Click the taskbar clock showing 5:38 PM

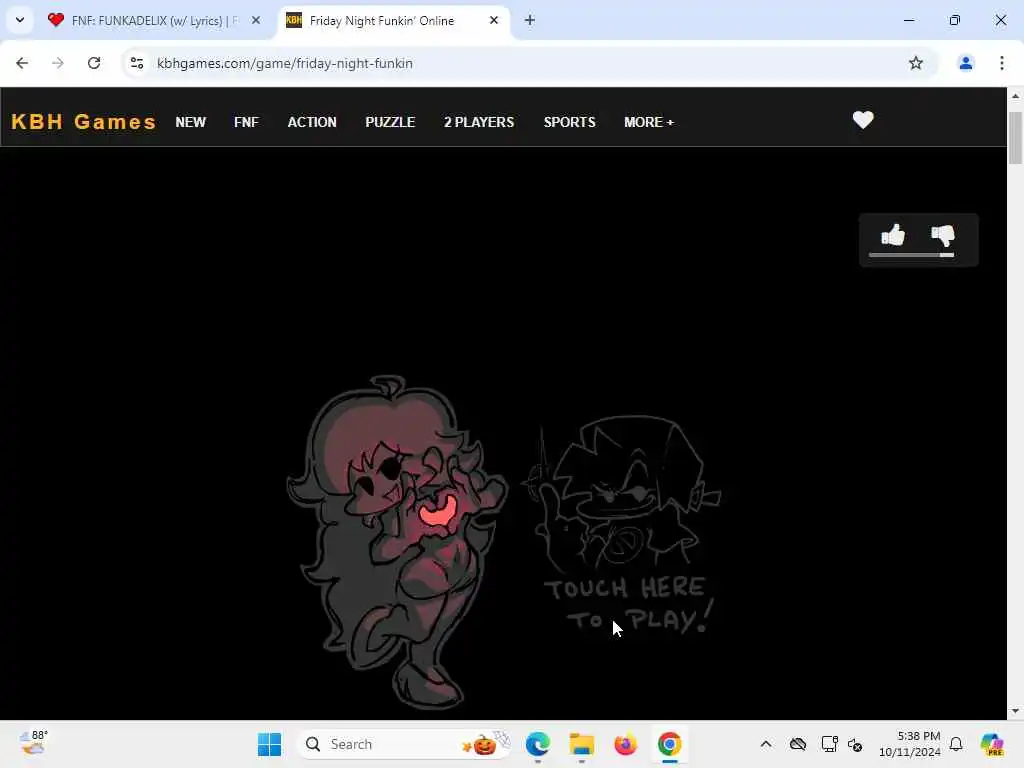coord(910,744)
